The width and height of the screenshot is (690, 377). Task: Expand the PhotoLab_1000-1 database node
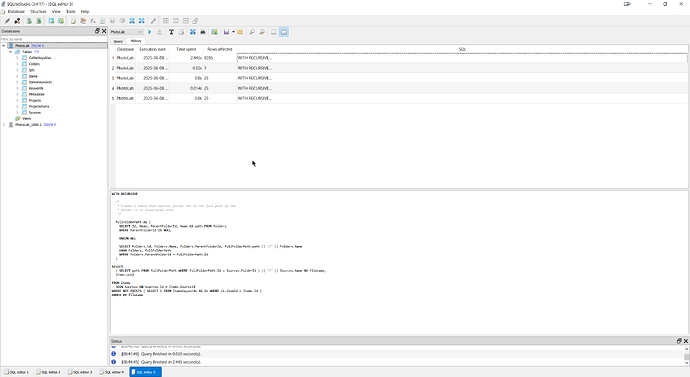(x=4, y=125)
